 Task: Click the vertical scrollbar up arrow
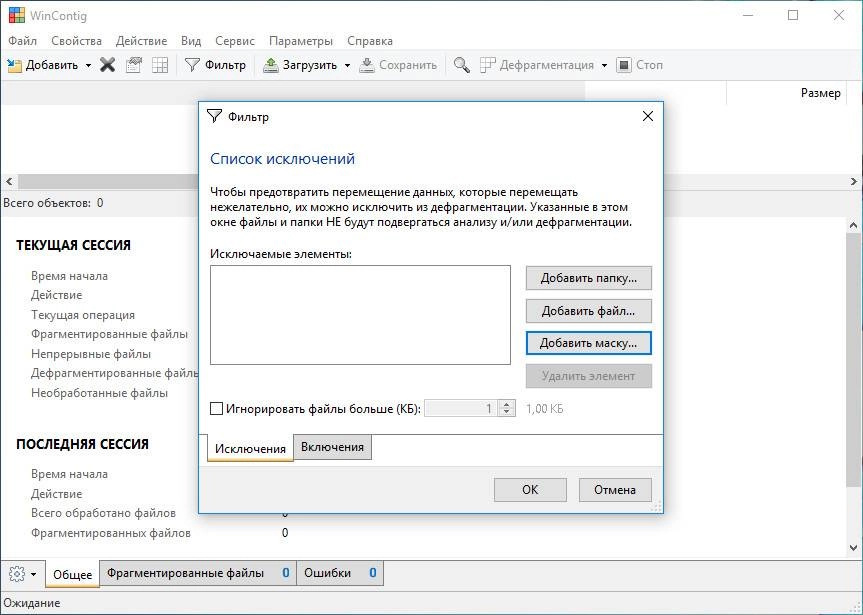[854, 225]
